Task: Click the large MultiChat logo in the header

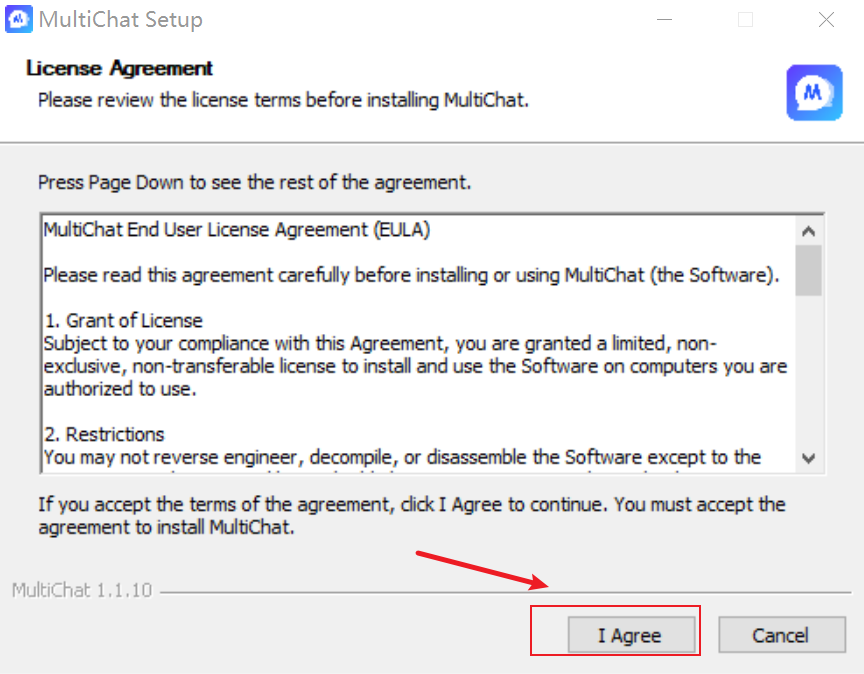Action: coord(814,93)
